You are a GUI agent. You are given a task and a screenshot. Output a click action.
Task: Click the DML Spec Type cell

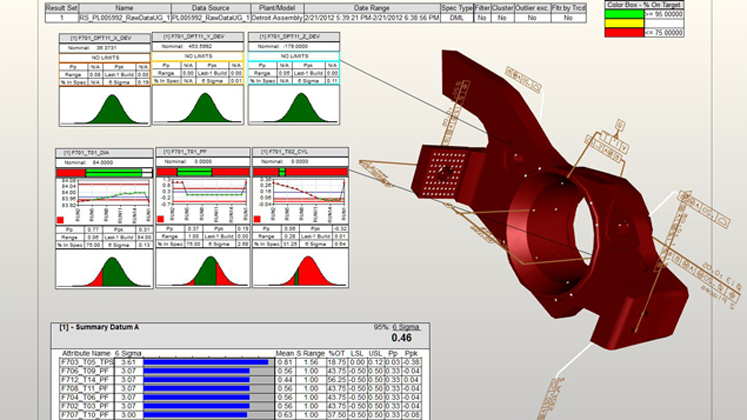[x=456, y=18]
